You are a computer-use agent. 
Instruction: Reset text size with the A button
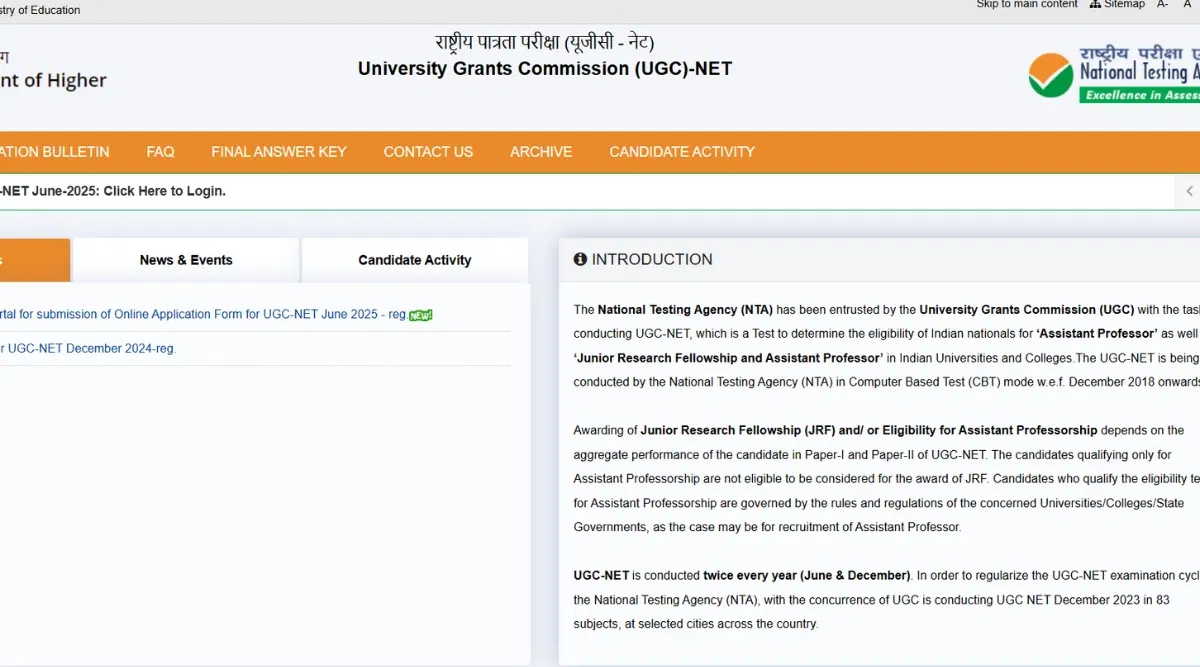[1188, 4]
